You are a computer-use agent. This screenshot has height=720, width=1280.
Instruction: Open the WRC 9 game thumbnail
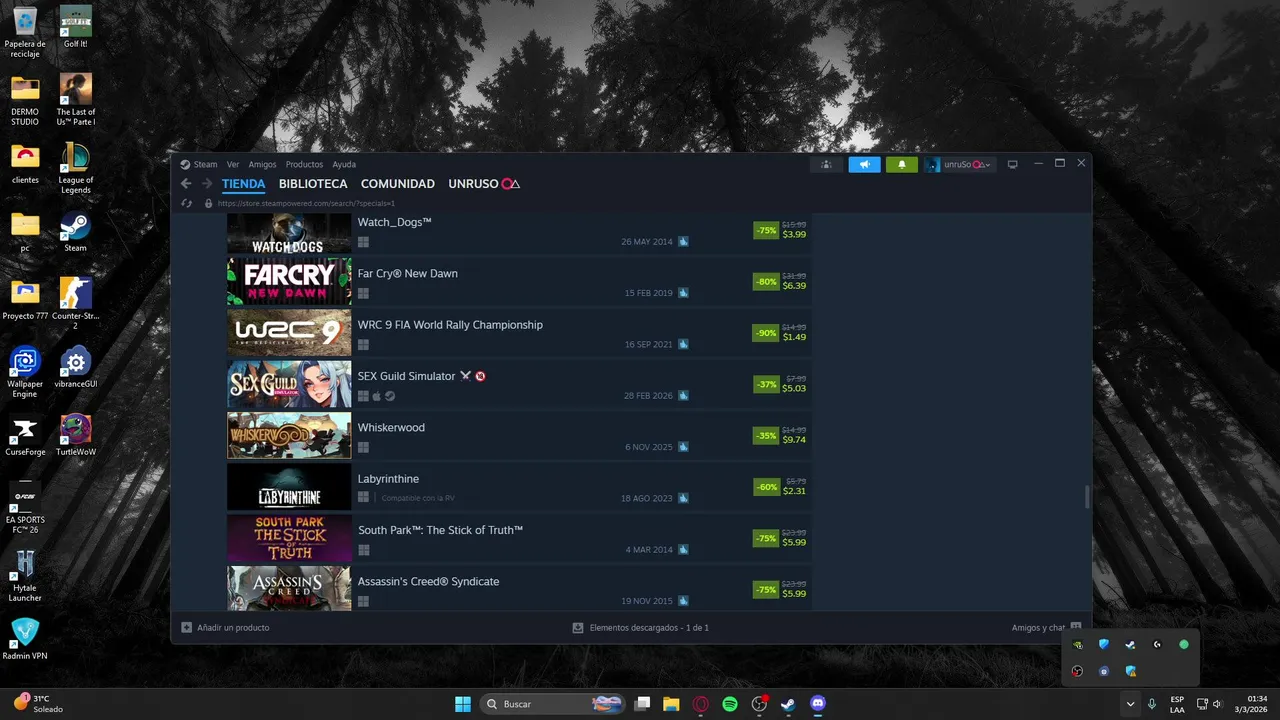coord(289,333)
